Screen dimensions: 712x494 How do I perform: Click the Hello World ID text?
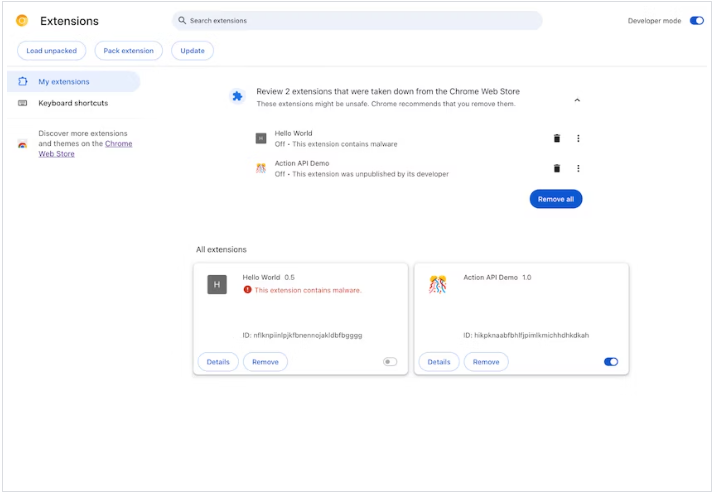[x=302, y=336]
